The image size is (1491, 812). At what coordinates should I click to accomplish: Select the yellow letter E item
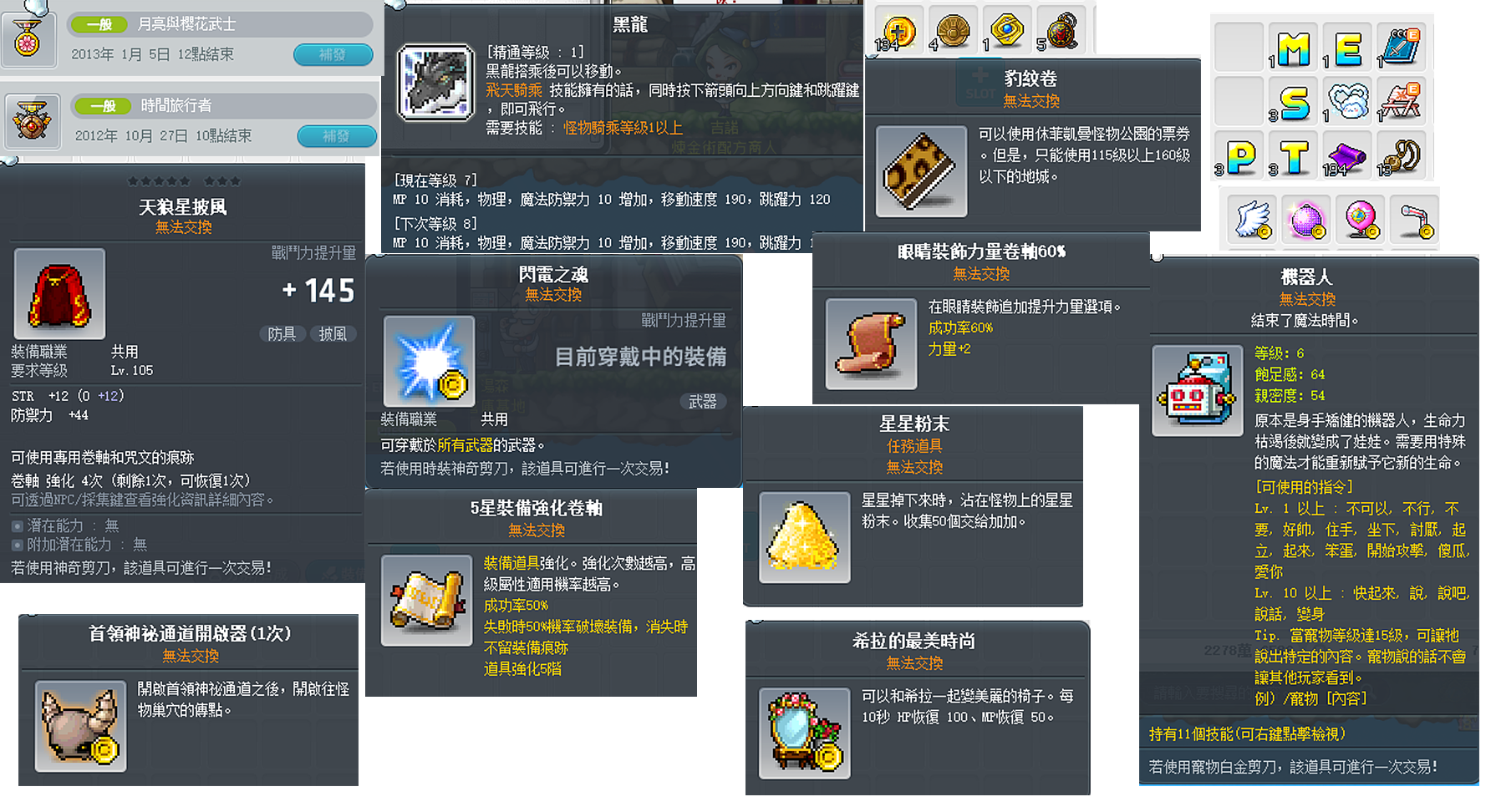point(1347,48)
